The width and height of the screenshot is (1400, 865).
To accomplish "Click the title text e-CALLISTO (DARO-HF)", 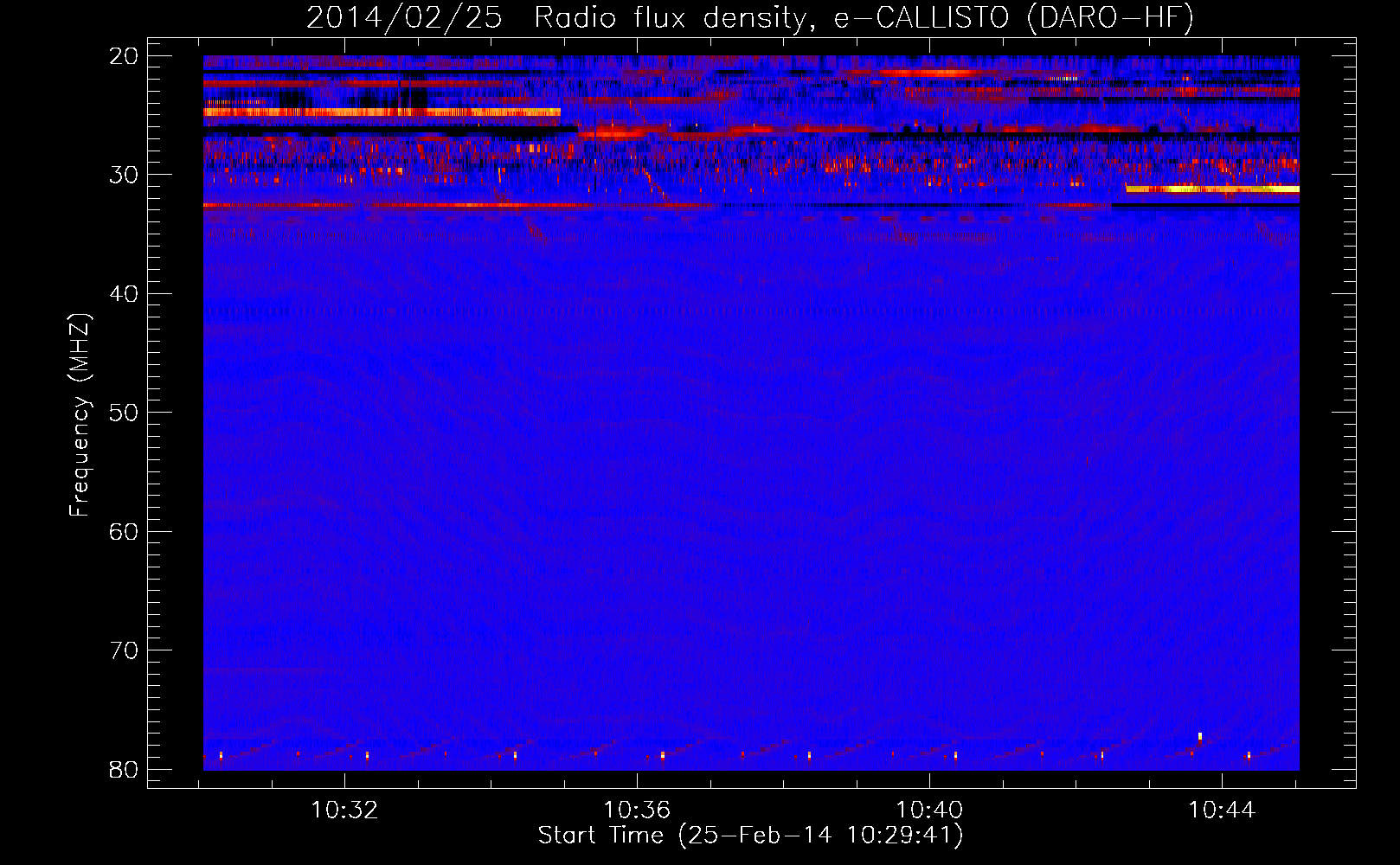I will (x=1014, y=18).
